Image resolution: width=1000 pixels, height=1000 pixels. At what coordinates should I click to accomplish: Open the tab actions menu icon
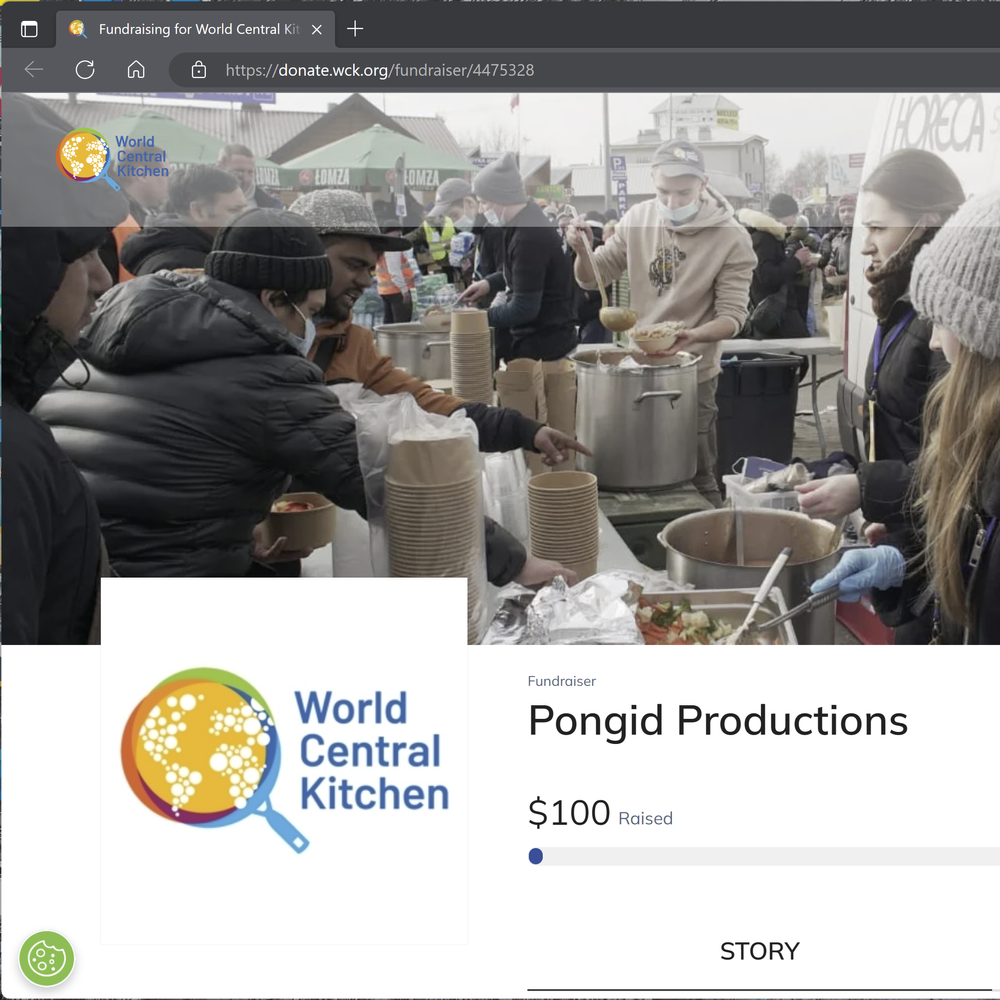(29, 29)
